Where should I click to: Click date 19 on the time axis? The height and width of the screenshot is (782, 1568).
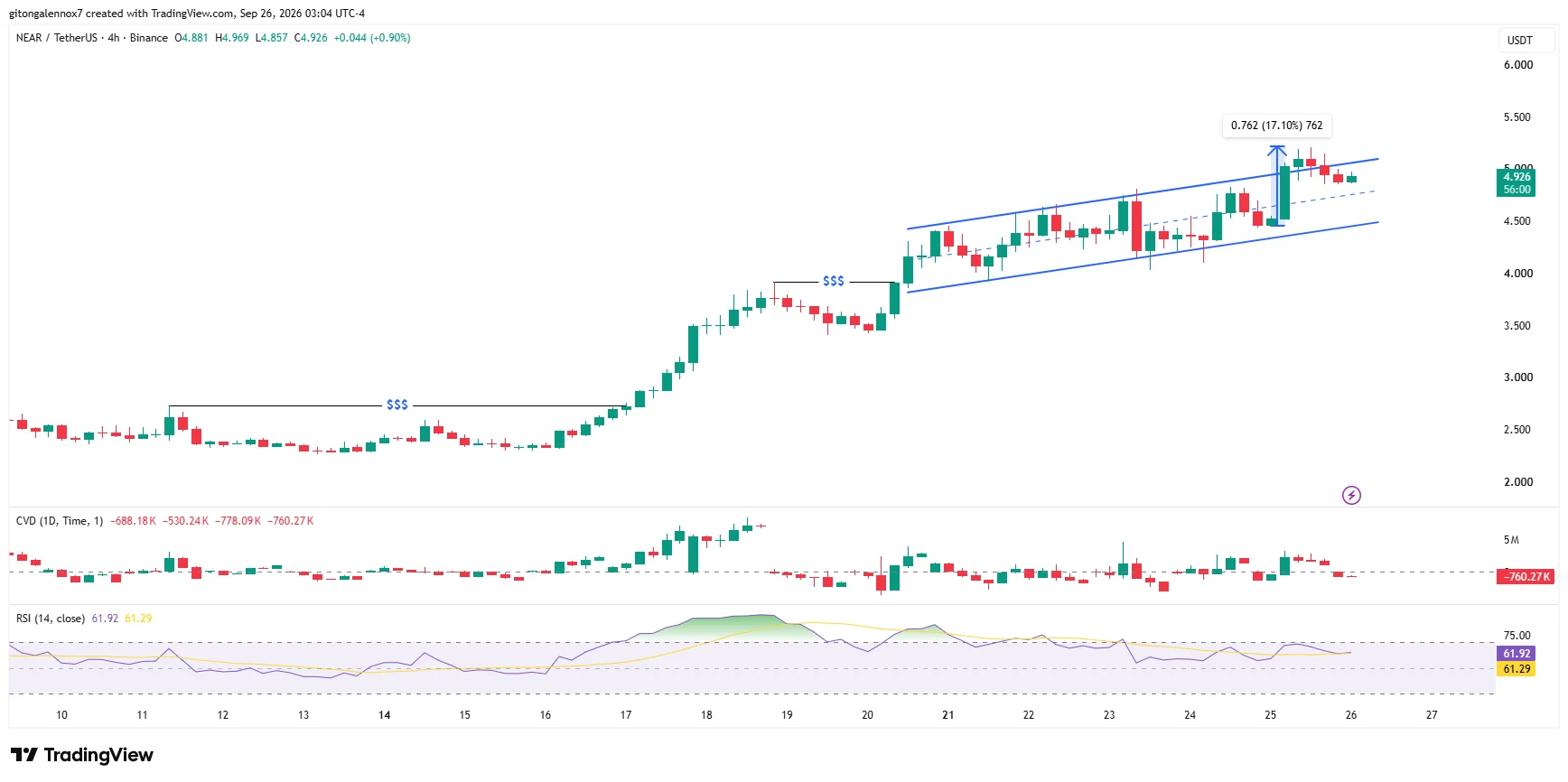787,715
